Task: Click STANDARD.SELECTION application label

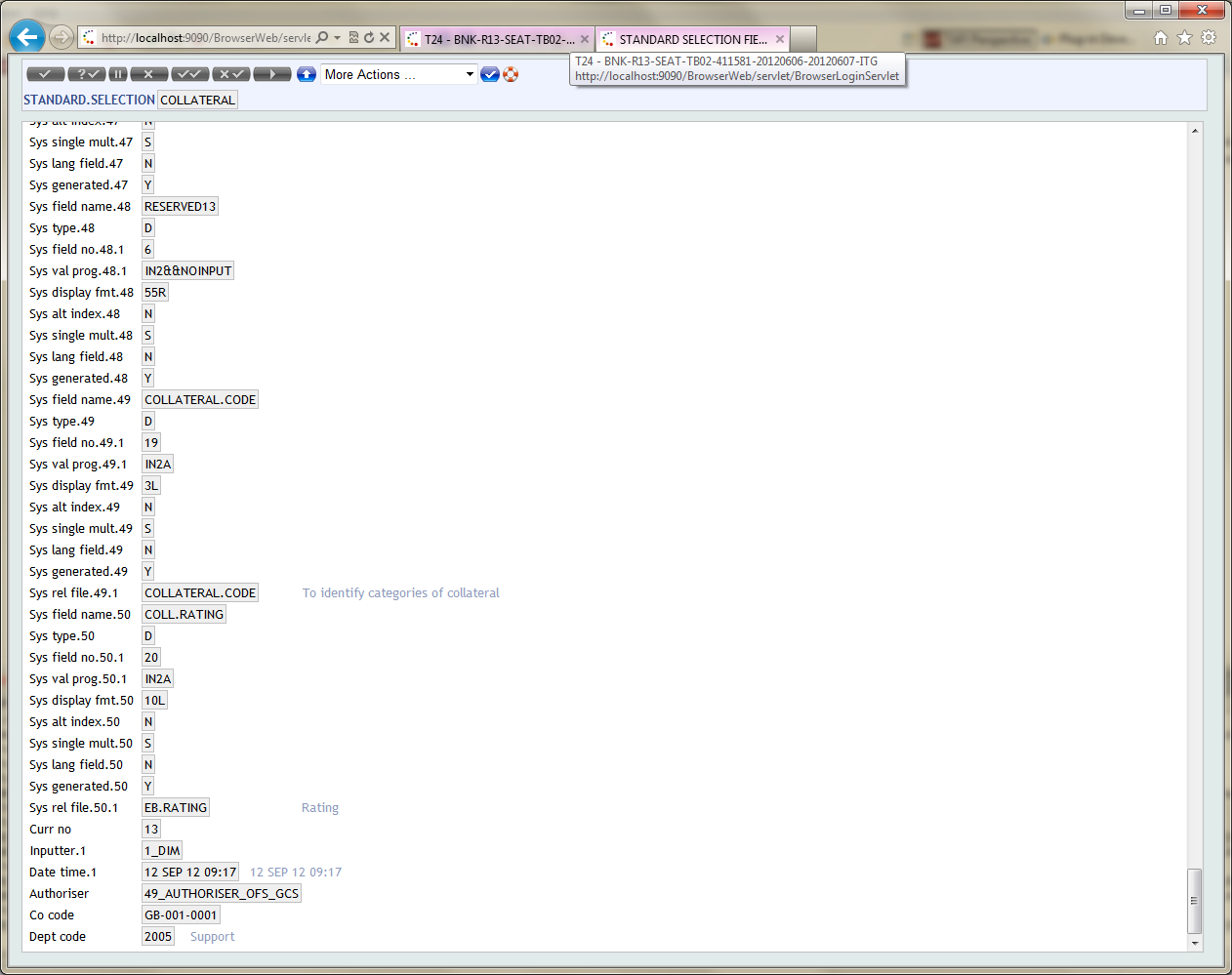Action: (89, 100)
